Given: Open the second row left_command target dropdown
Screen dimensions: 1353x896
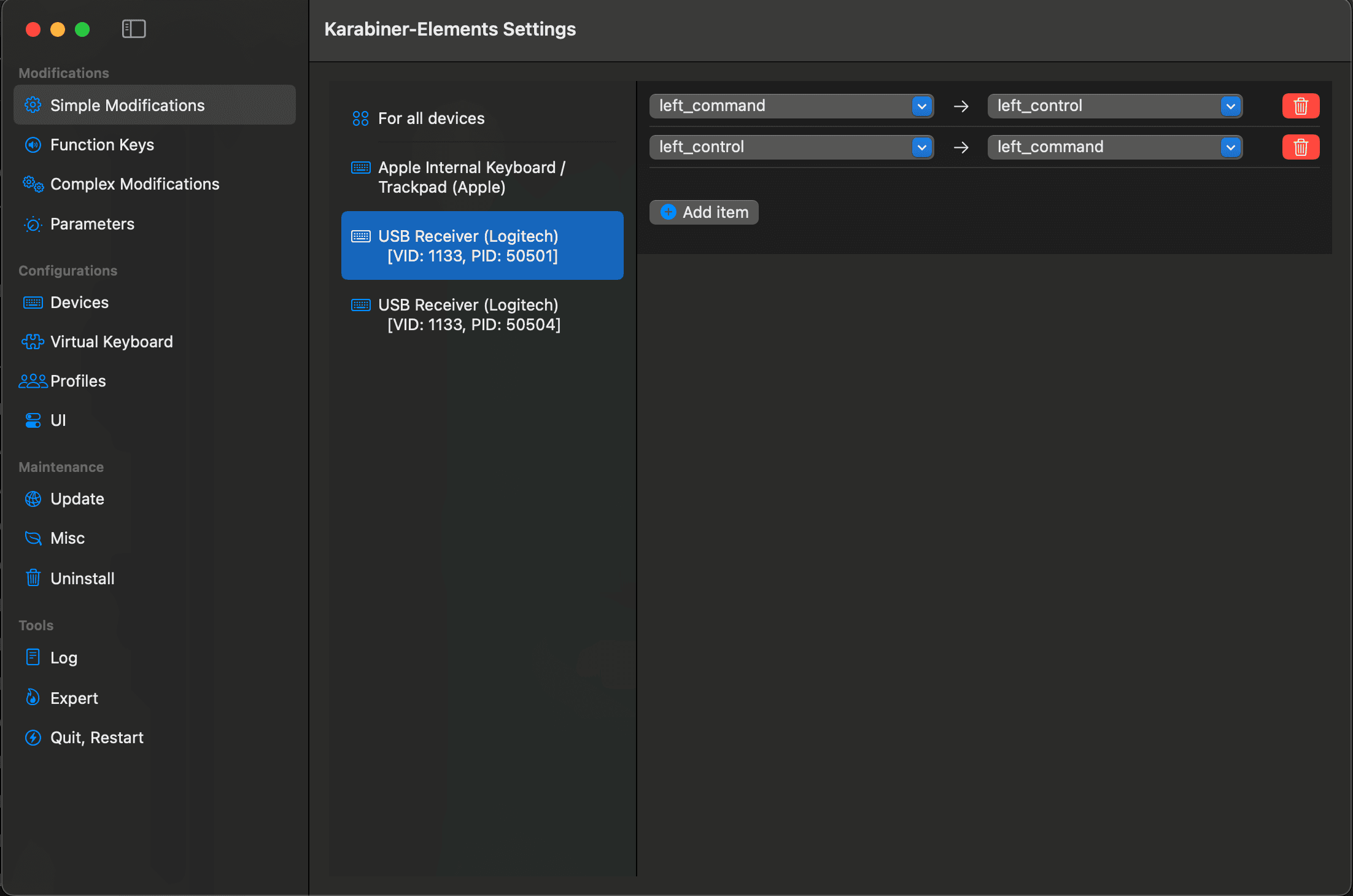Looking at the screenshot, I should pyautogui.click(x=1230, y=147).
